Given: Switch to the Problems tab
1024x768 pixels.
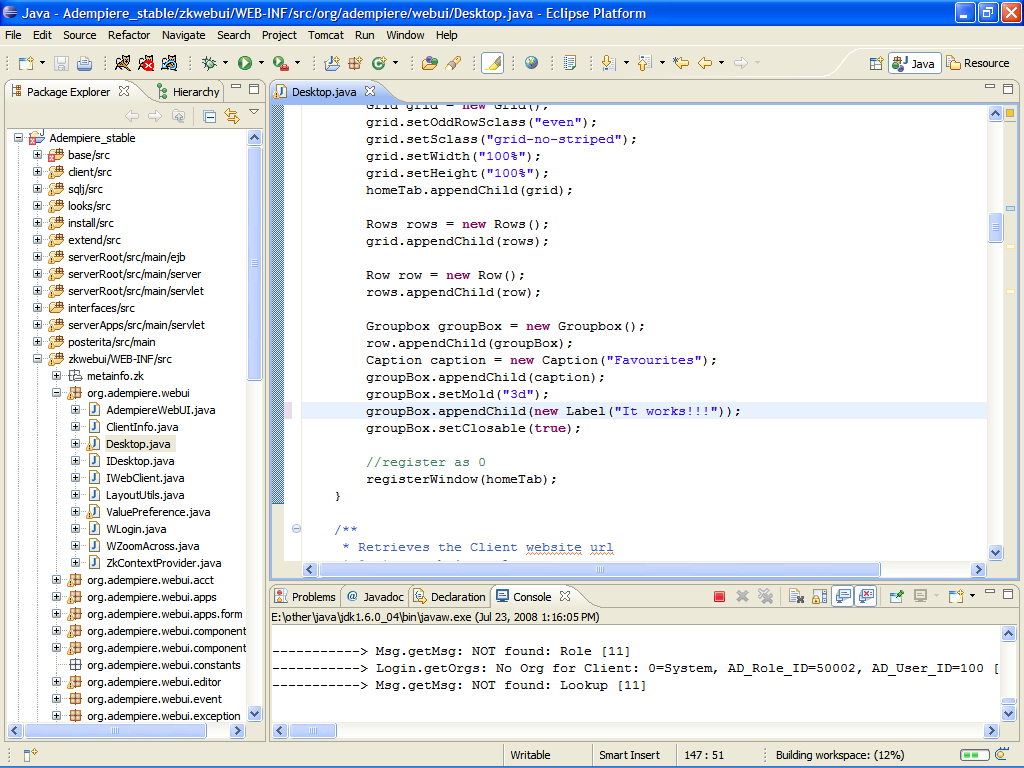Looking at the screenshot, I should [x=305, y=597].
